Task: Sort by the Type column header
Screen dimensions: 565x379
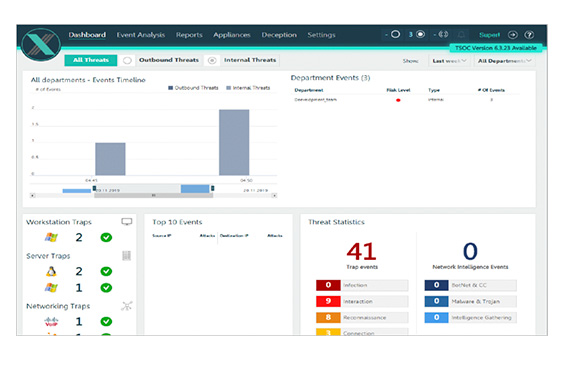Action: coord(434,90)
